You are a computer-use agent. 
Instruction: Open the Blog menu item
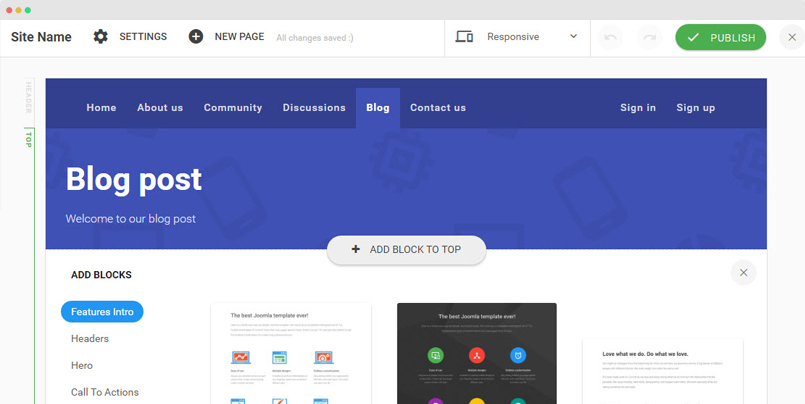(378, 108)
